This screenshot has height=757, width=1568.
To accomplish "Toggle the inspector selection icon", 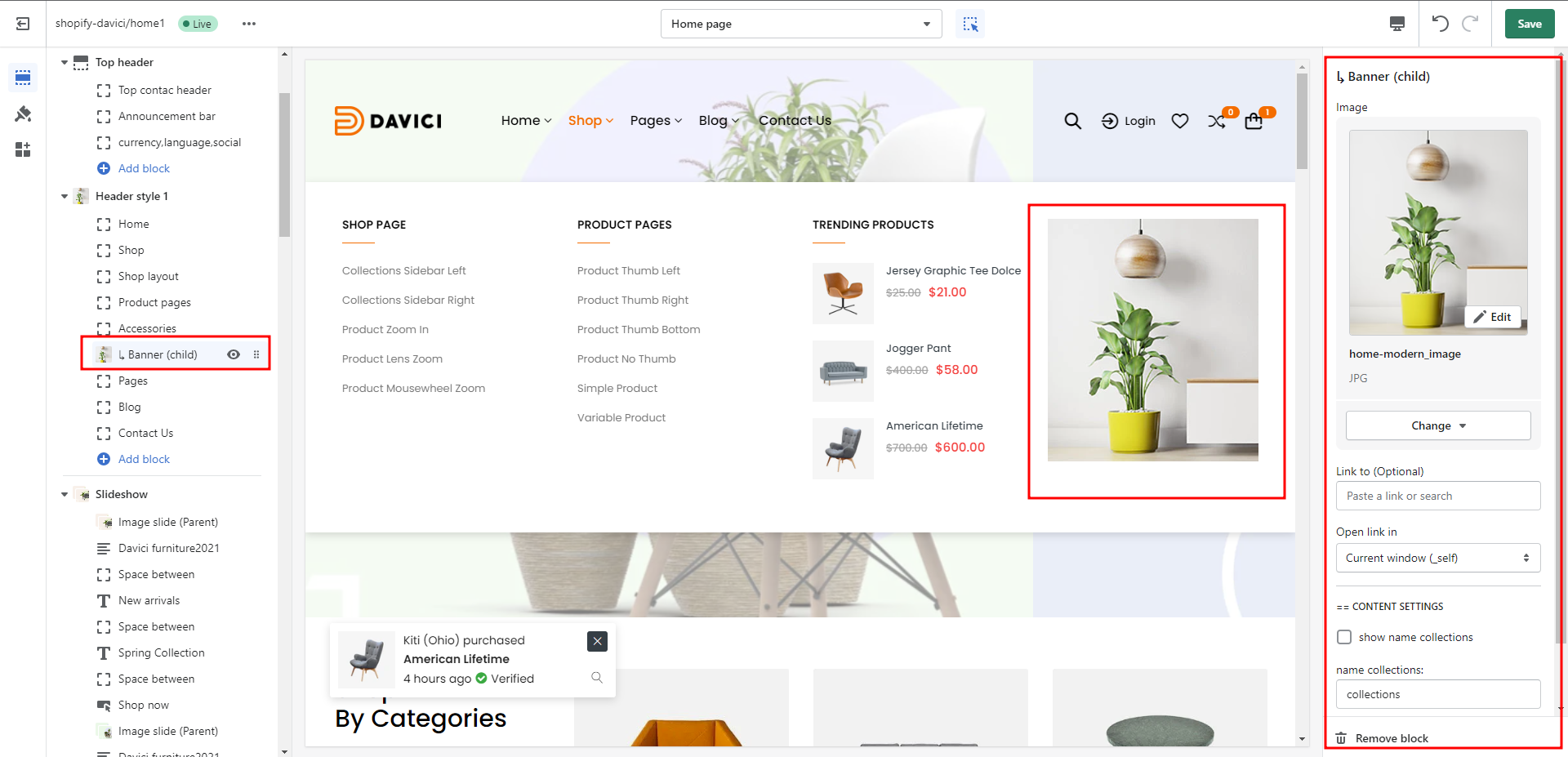I will tap(970, 24).
